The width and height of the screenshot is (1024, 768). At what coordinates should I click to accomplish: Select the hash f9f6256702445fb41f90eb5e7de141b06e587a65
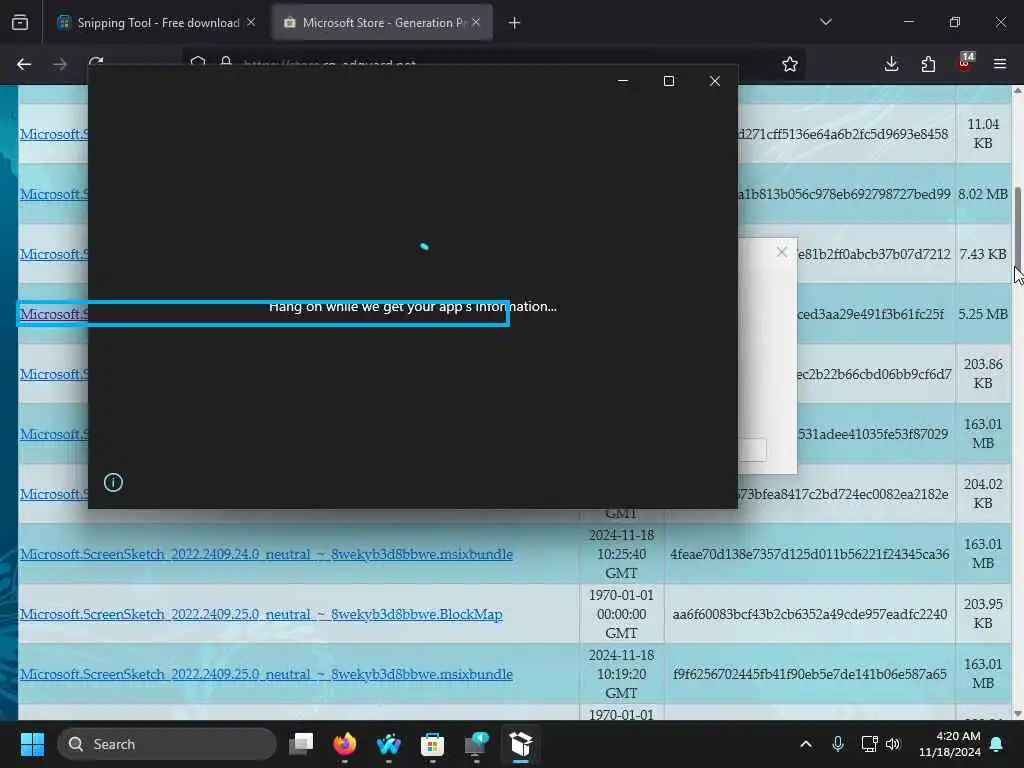tap(810, 675)
